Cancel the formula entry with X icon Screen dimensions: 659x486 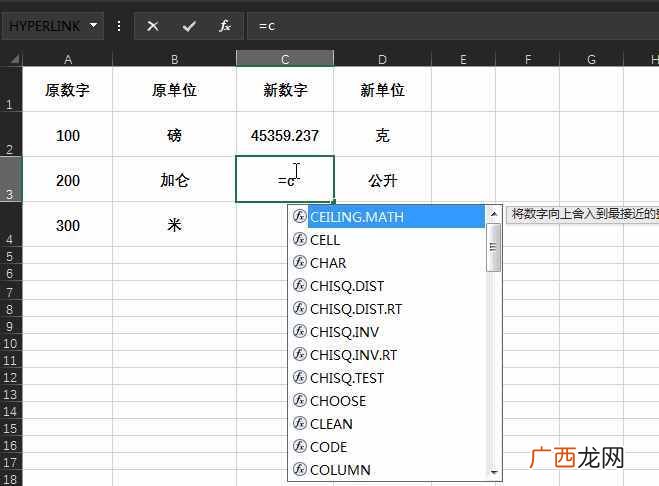(x=153, y=26)
